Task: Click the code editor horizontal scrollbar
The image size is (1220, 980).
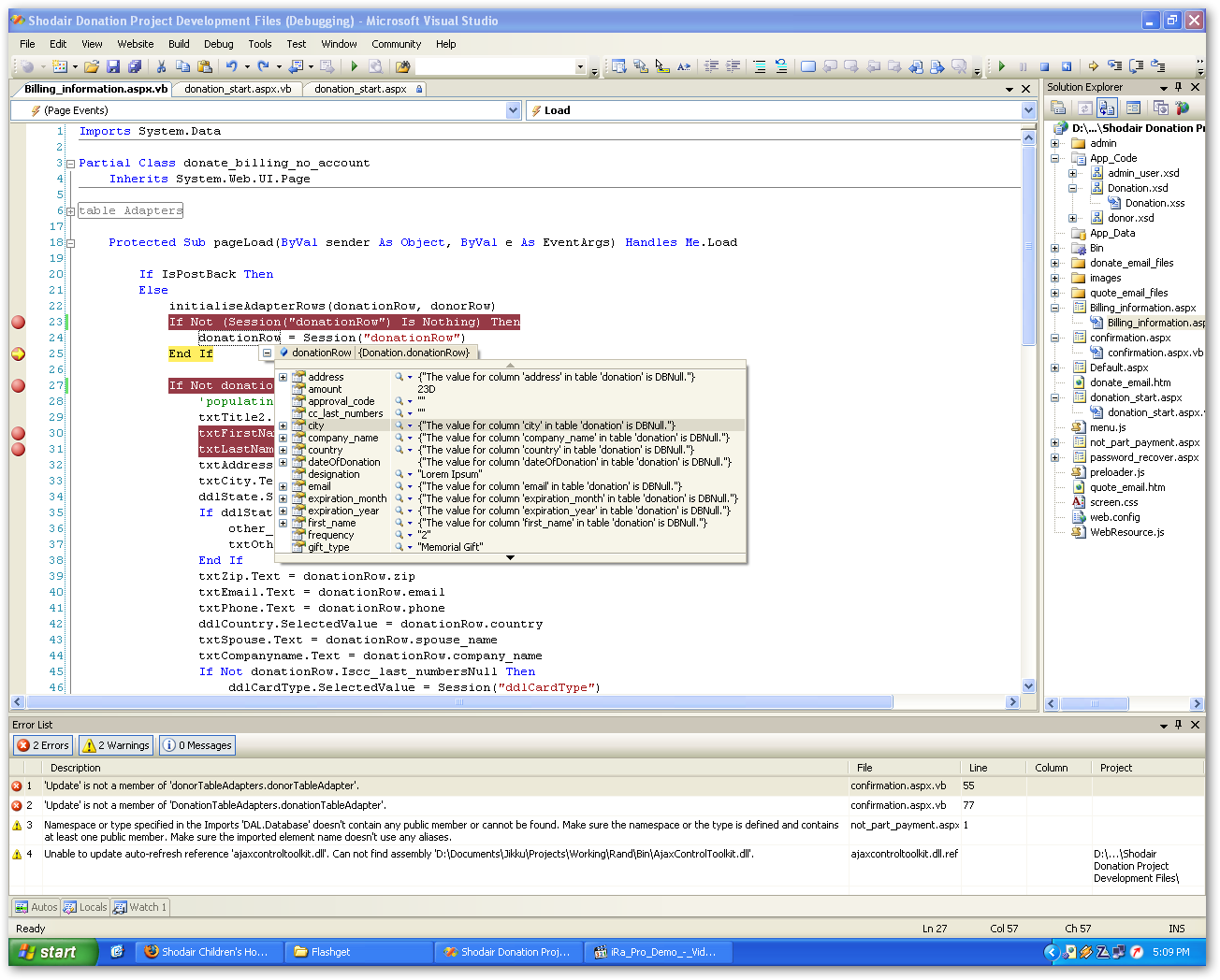Action: tap(458, 702)
